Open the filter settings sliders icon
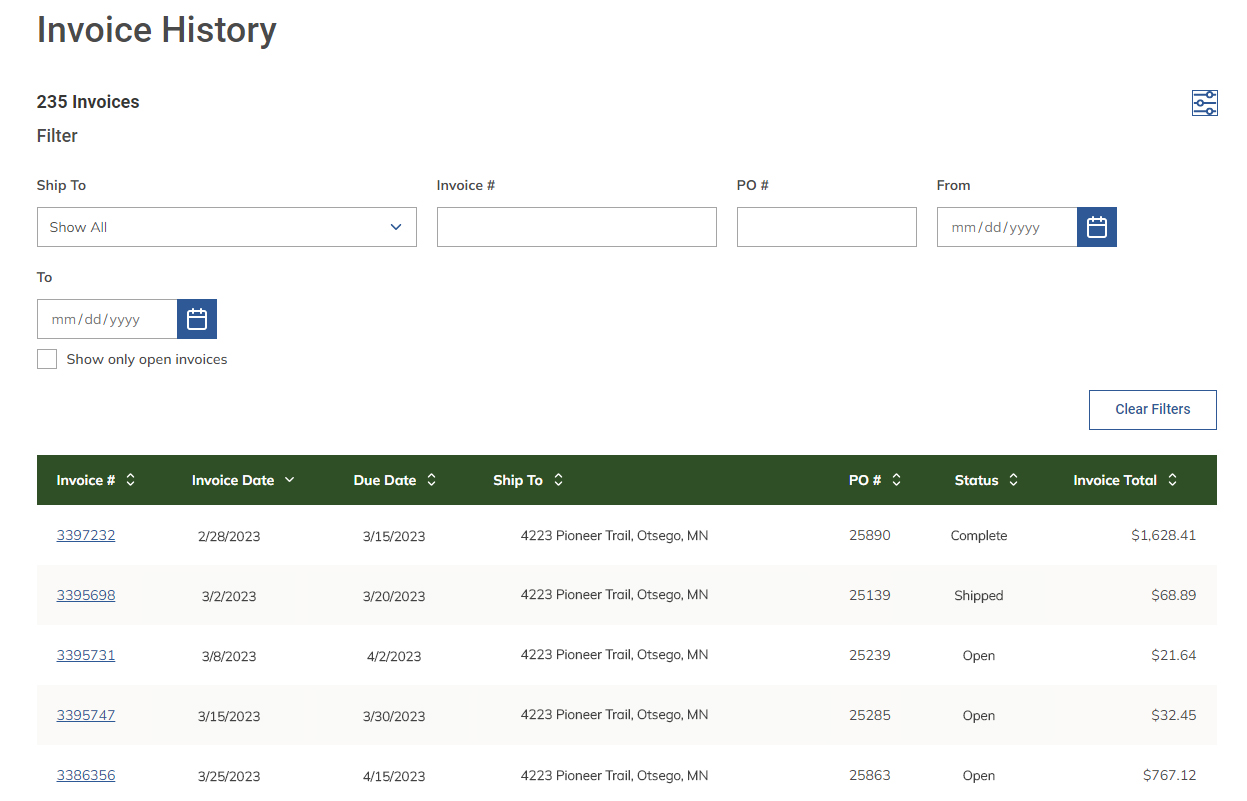This screenshot has height=801, width=1247. (x=1204, y=103)
